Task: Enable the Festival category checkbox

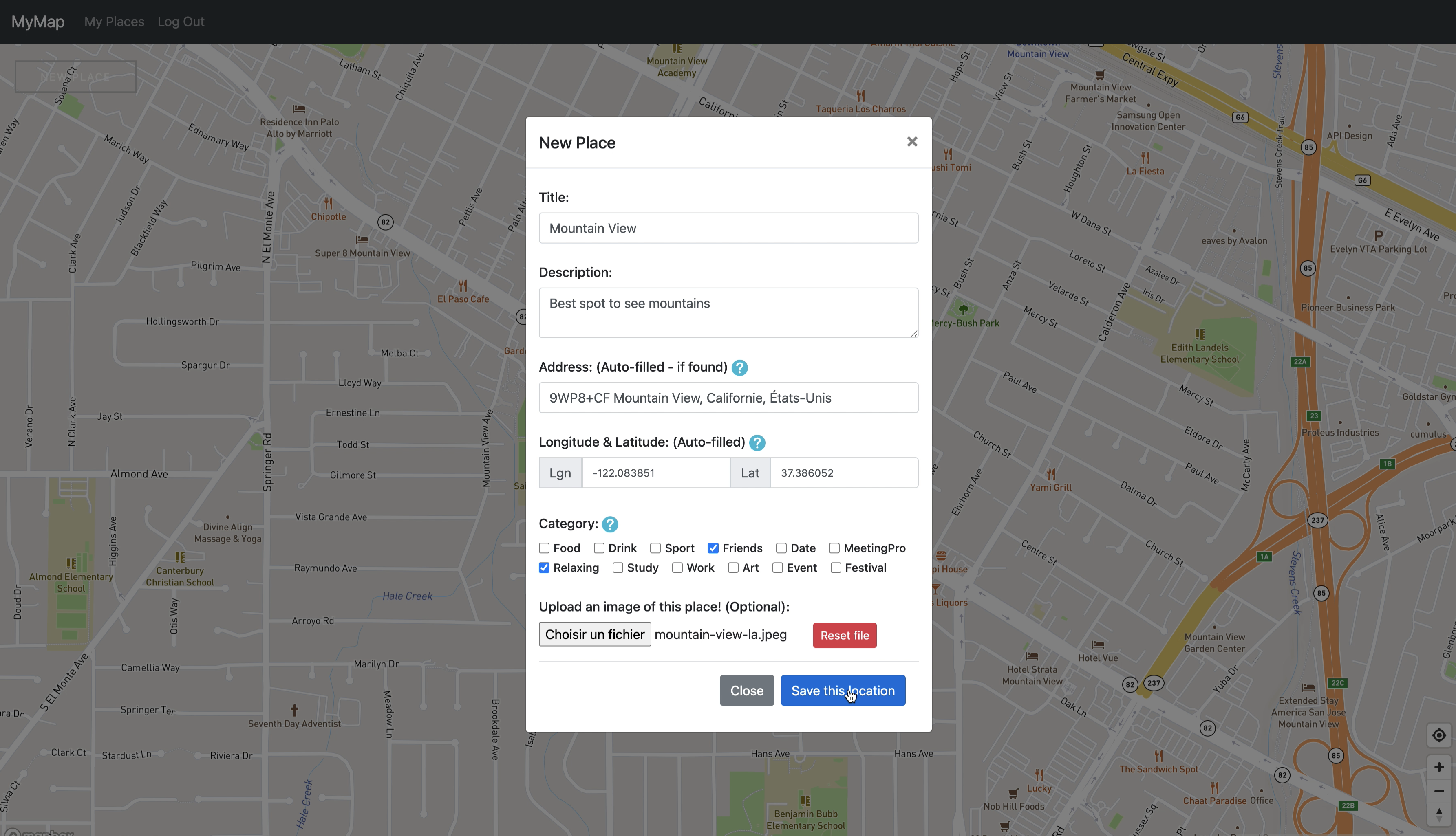Action: tap(836, 568)
